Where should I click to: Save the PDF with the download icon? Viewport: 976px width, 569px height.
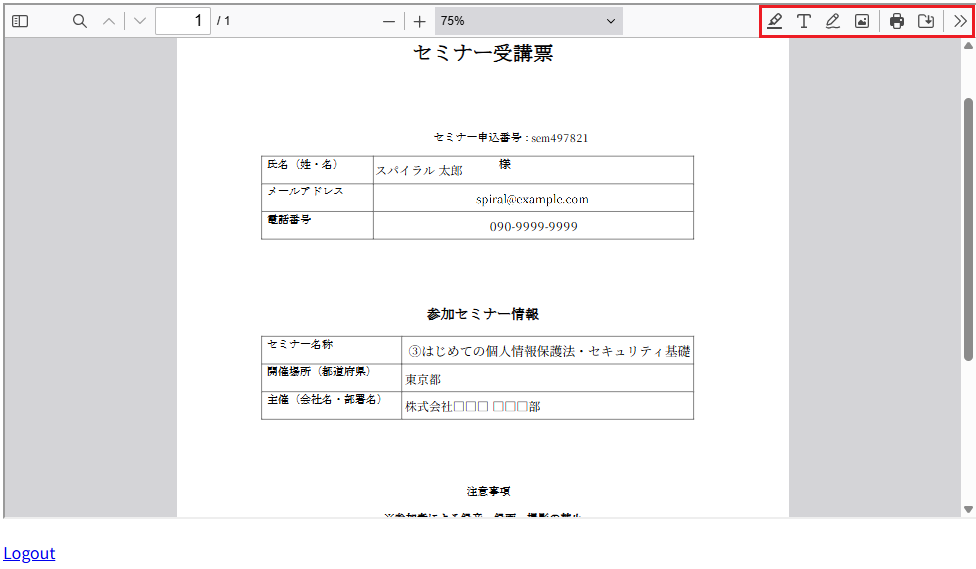[x=926, y=21]
